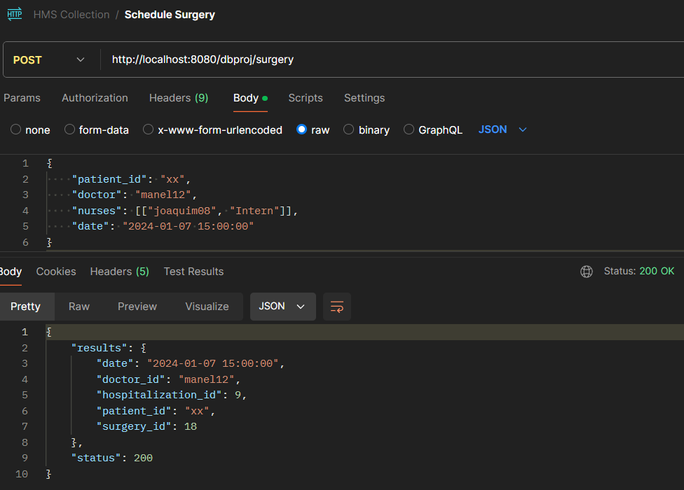This screenshot has width=684, height=490.
Task: Open the request body JSON type dropdown
Action: click(503, 130)
